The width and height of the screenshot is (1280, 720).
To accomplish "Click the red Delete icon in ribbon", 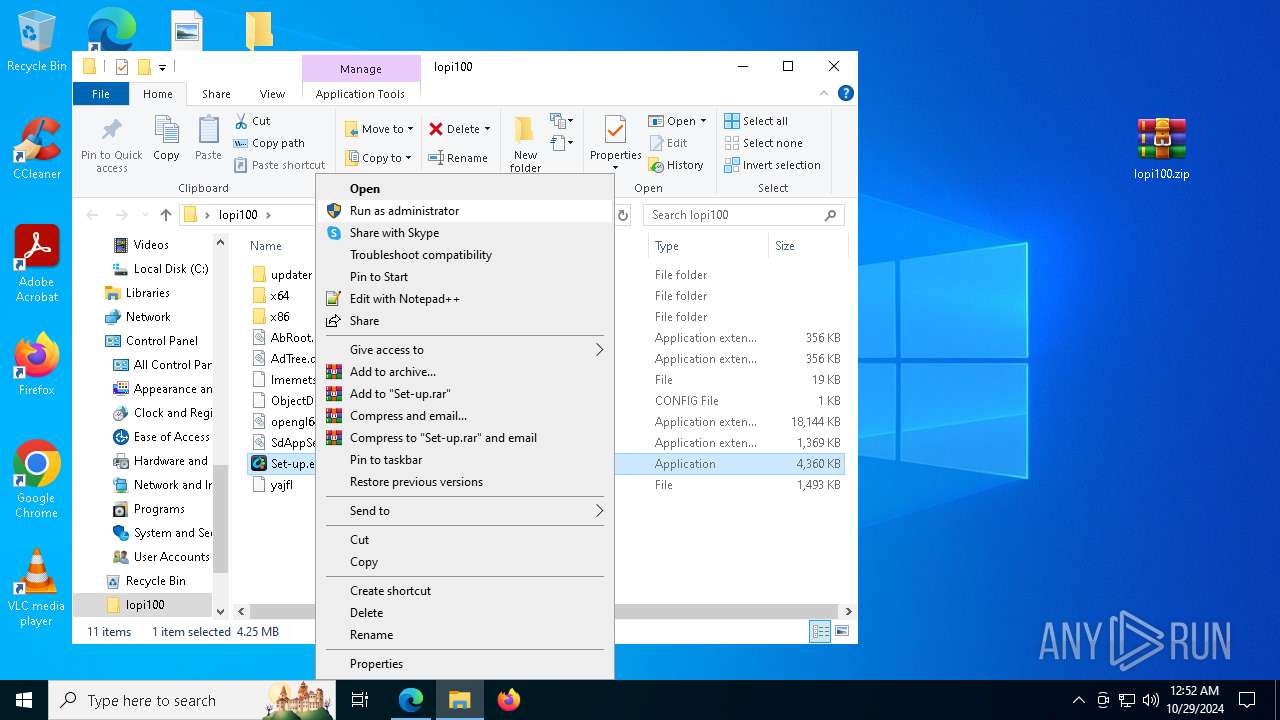I will pos(436,129).
